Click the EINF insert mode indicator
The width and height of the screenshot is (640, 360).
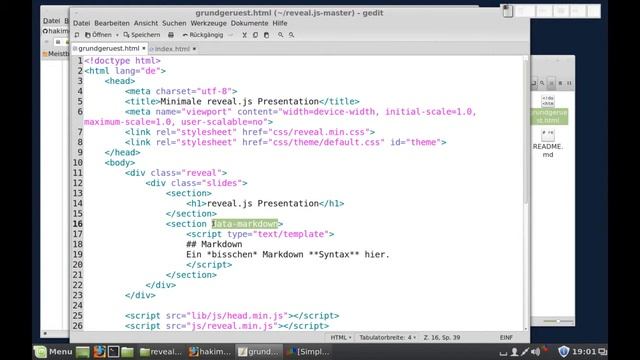tap(506, 338)
